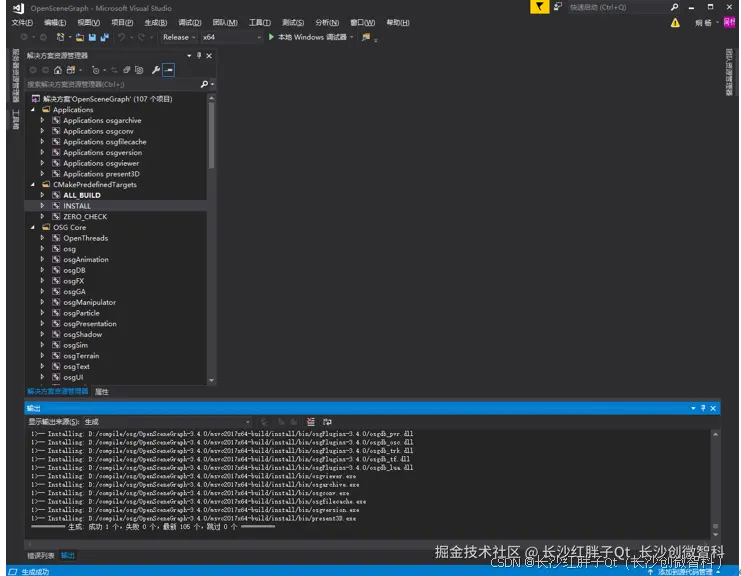
Task: Select the OpenSceneGraph solution root node
Action: pyautogui.click(x=107, y=99)
